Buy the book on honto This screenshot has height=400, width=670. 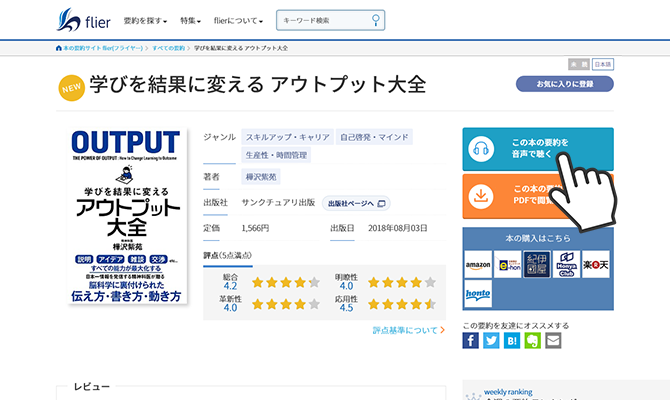click(x=478, y=294)
